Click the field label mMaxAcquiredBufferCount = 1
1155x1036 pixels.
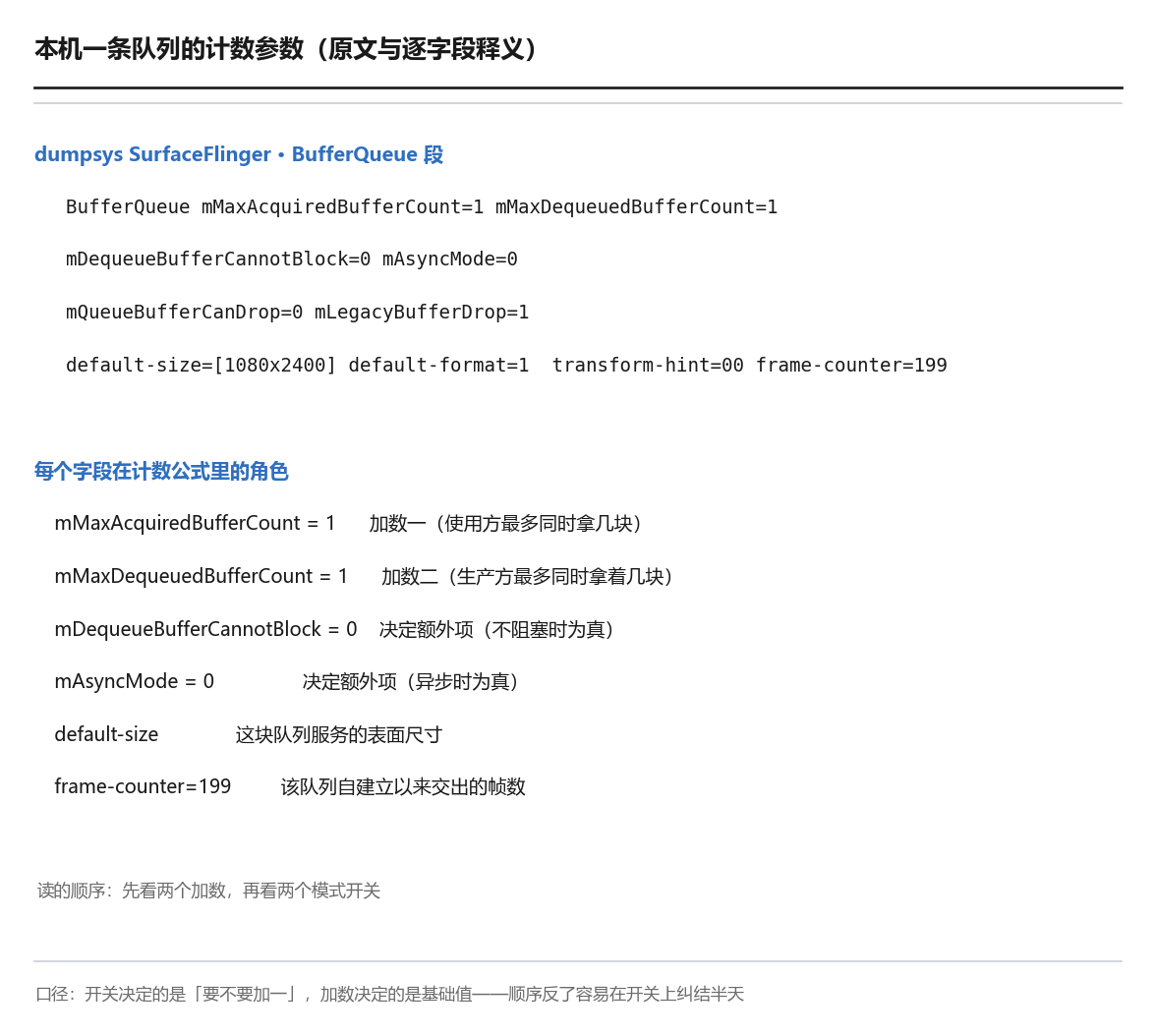(195, 524)
